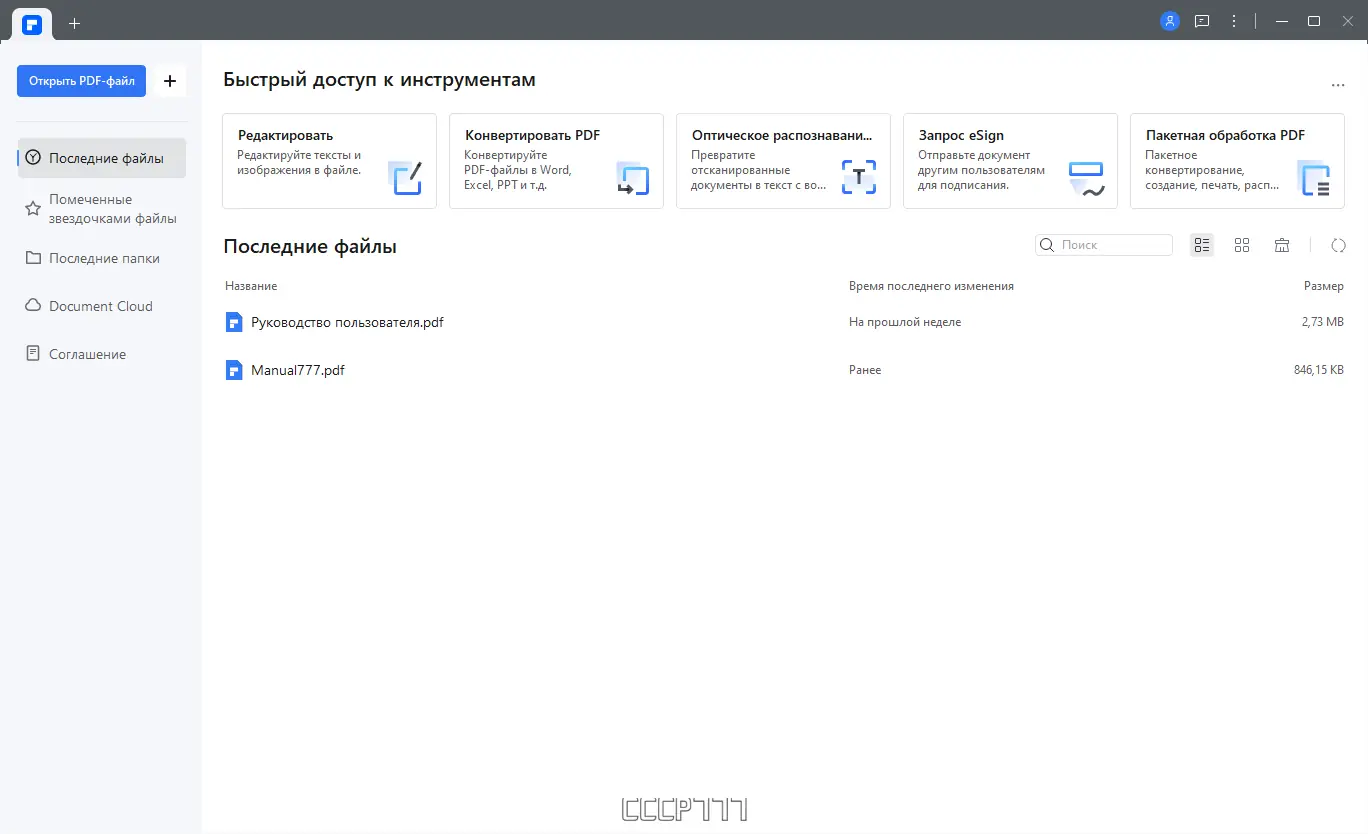The height and width of the screenshot is (834, 1368).
Task: Open Соглашение in the sidebar
Action: (x=102, y=354)
